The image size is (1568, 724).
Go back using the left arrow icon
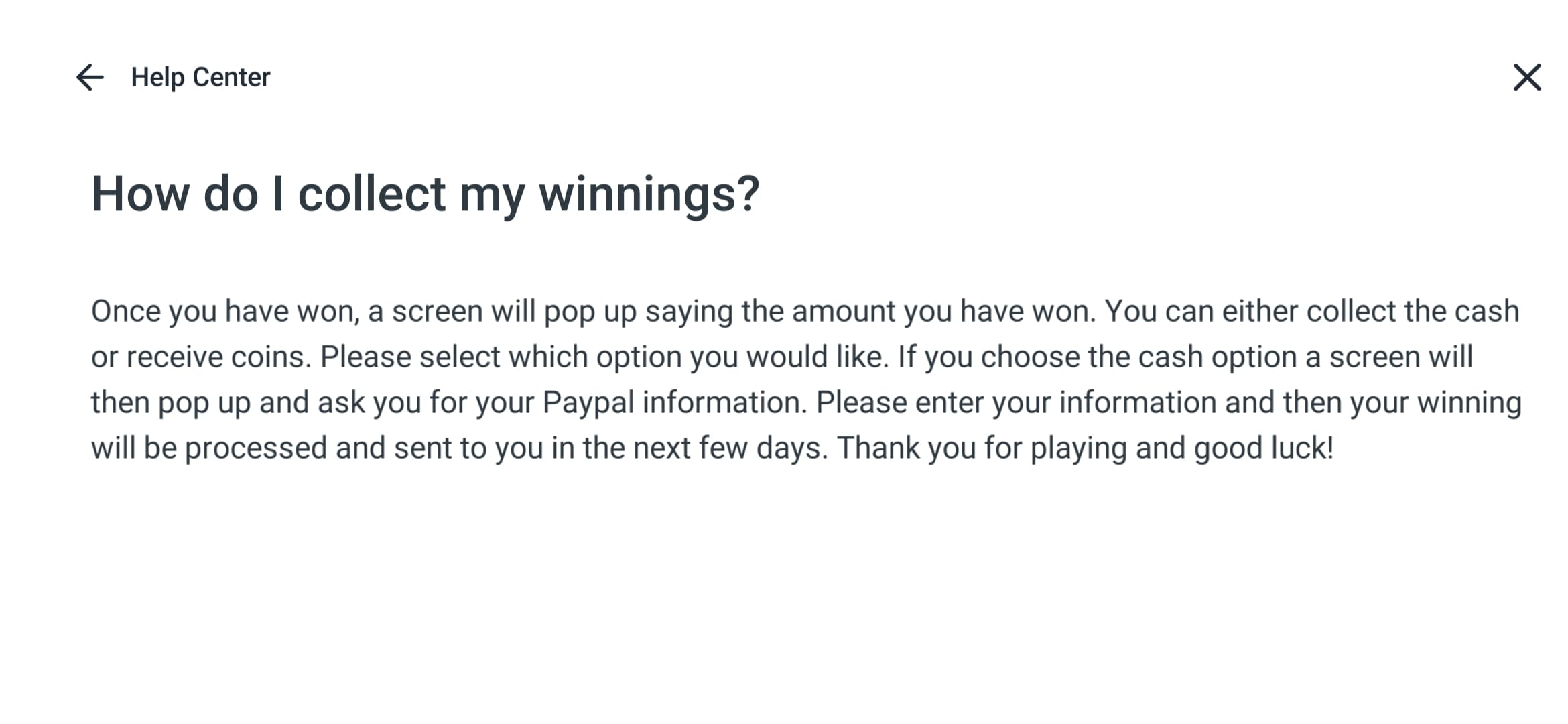tap(90, 77)
